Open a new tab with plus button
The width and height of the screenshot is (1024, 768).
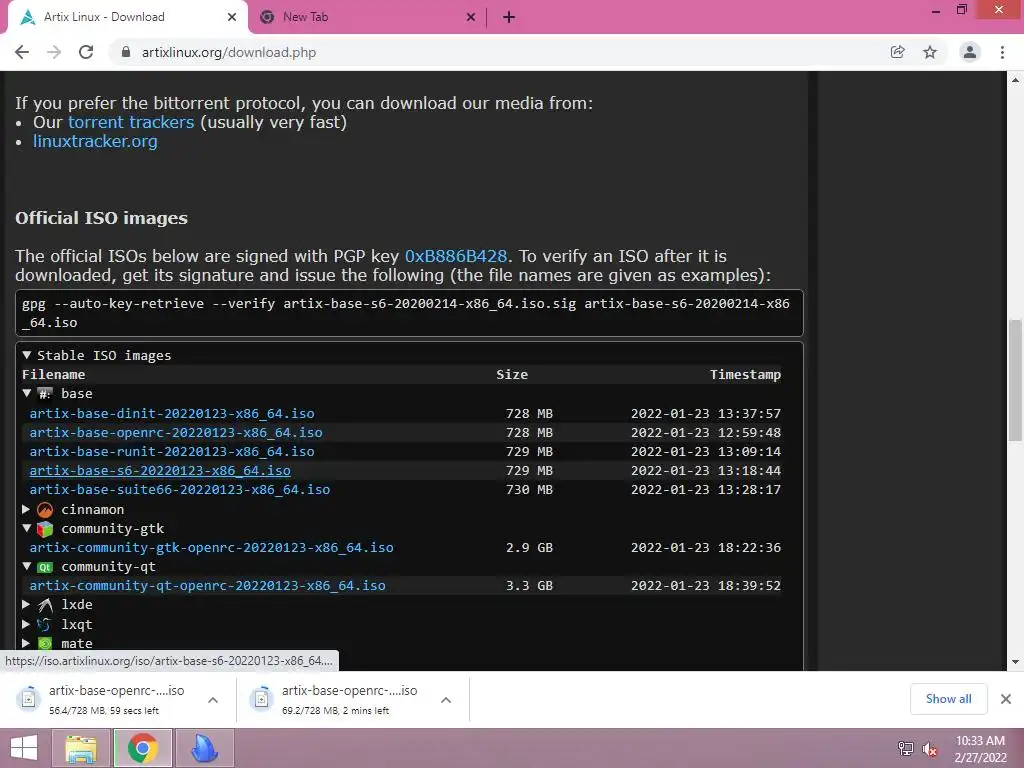[x=509, y=17]
